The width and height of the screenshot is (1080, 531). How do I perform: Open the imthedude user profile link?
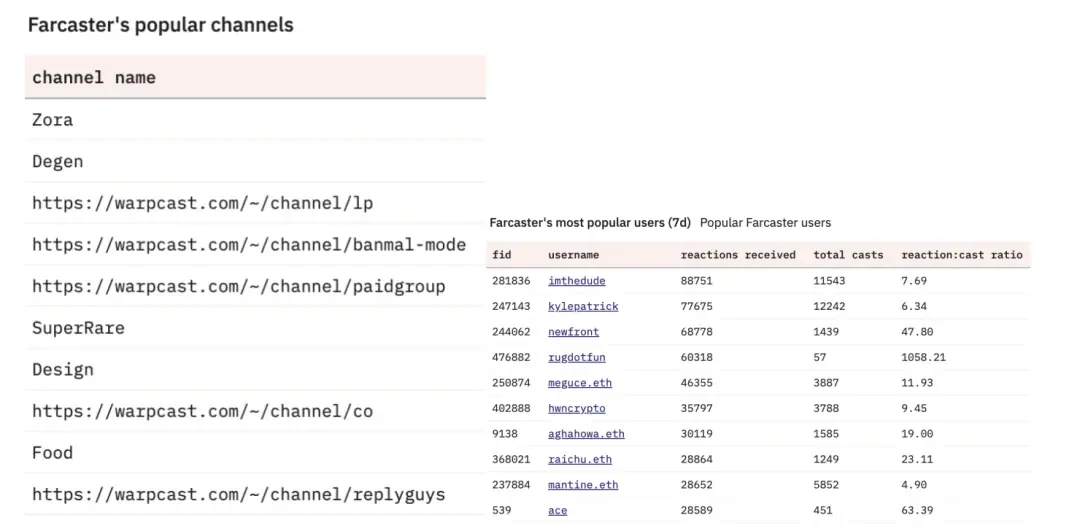point(576,281)
